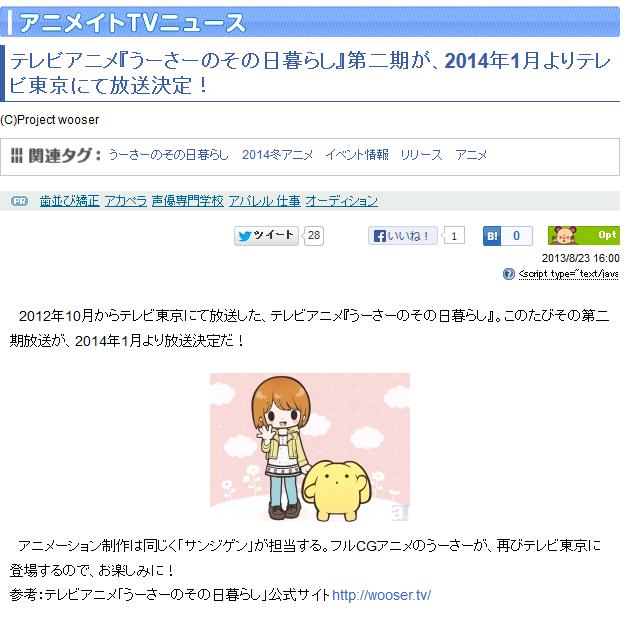Click the Wooser character illustration image
The image size is (626, 627).
310,447
